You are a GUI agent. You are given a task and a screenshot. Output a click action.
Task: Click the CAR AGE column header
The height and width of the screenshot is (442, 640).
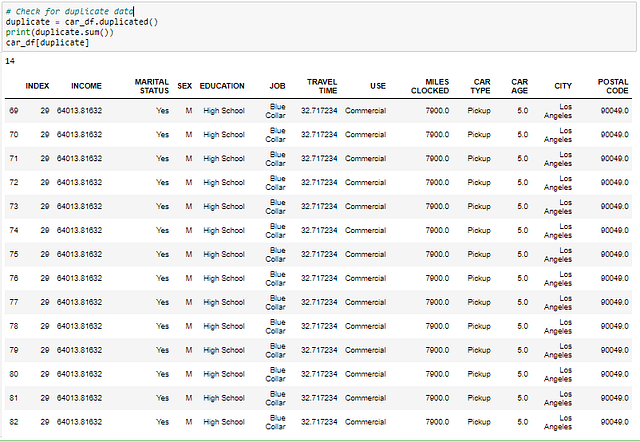tap(520, 86)
